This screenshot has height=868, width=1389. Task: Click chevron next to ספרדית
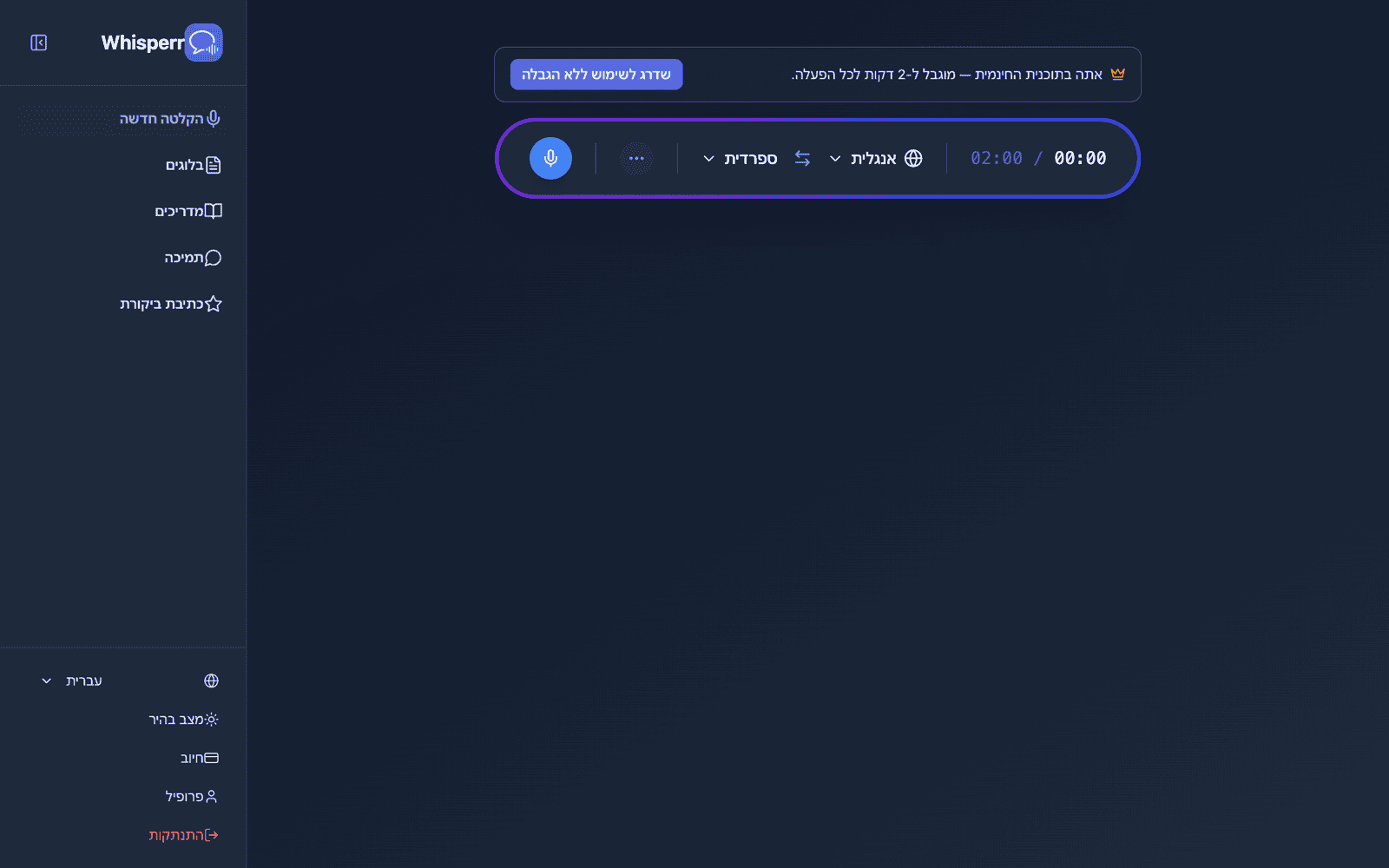[708, 159]
